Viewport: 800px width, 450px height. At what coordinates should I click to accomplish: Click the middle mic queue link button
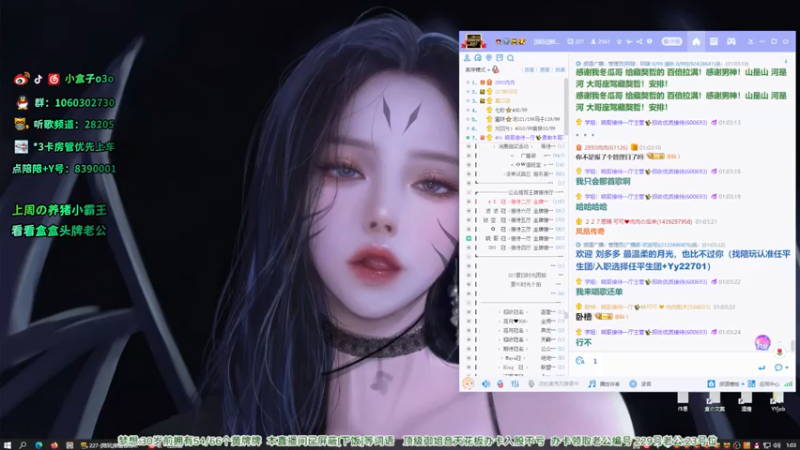(545, 70)
